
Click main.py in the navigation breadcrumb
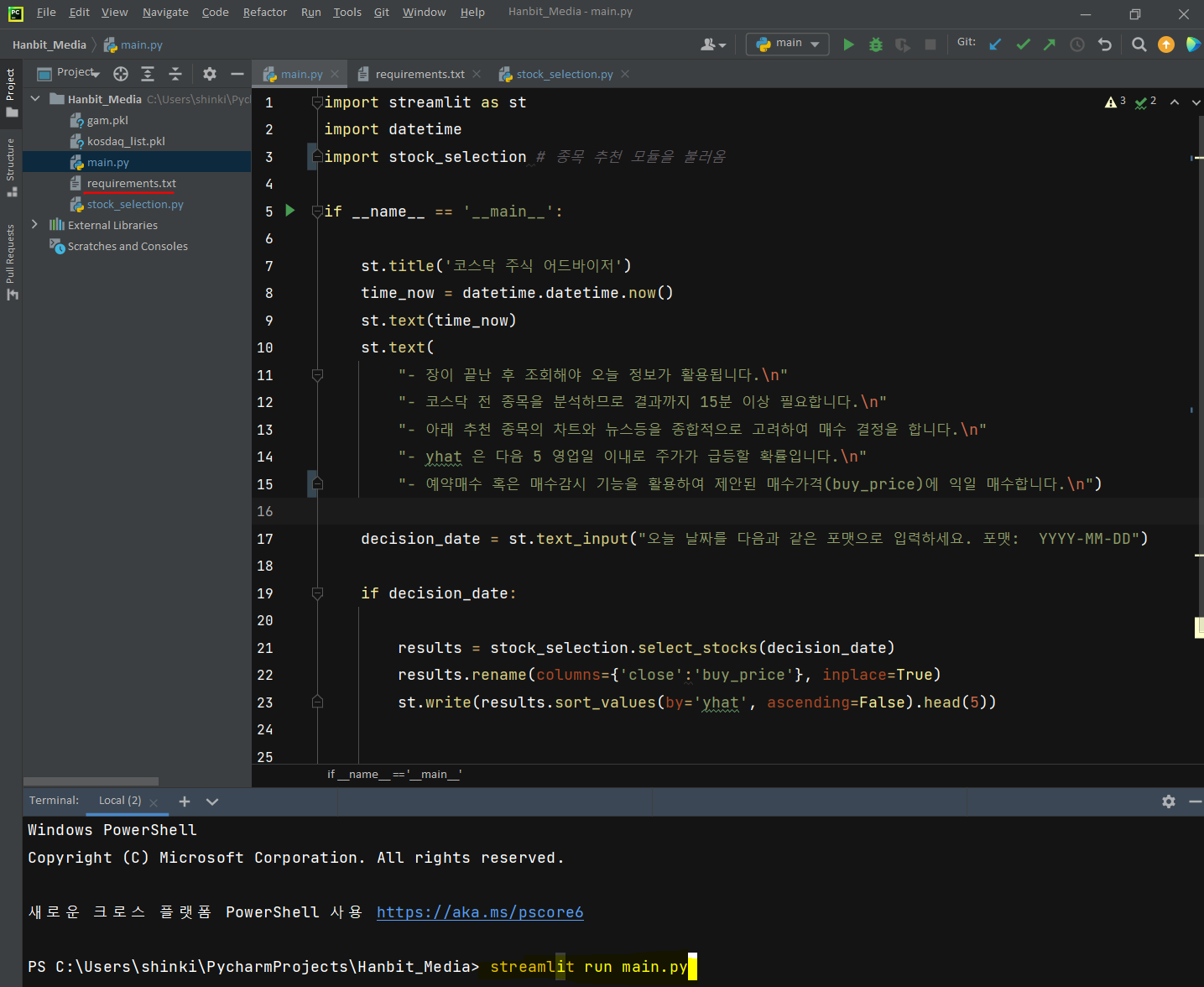tap(133, 44)
